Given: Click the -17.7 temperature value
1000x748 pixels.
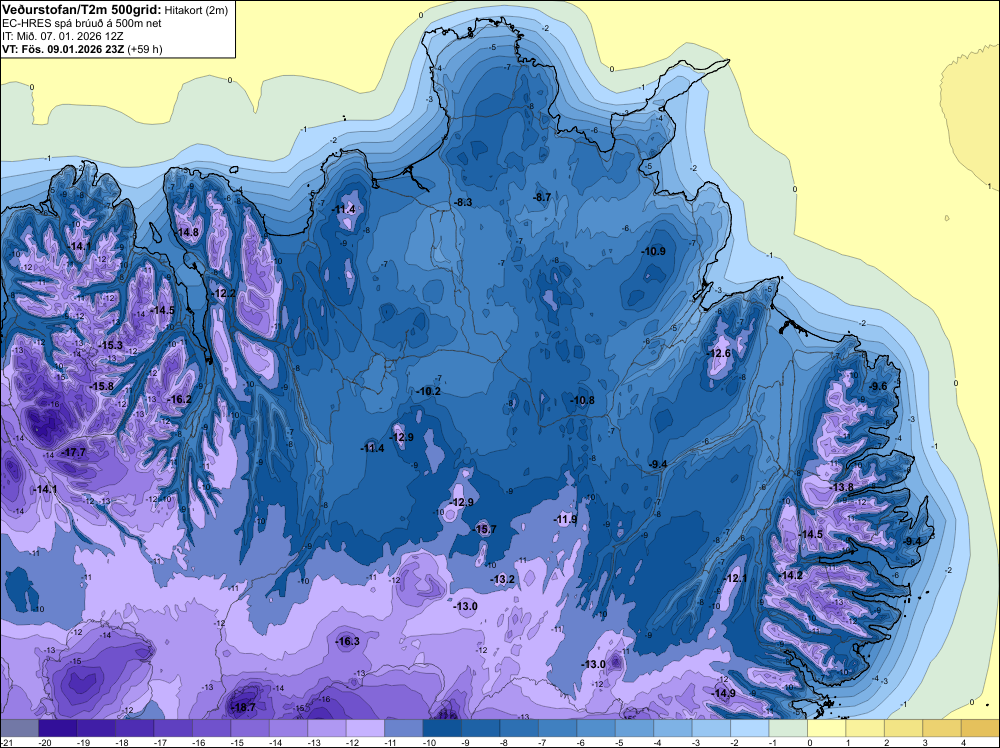Looking at the screenshot, I should [73, 452].
